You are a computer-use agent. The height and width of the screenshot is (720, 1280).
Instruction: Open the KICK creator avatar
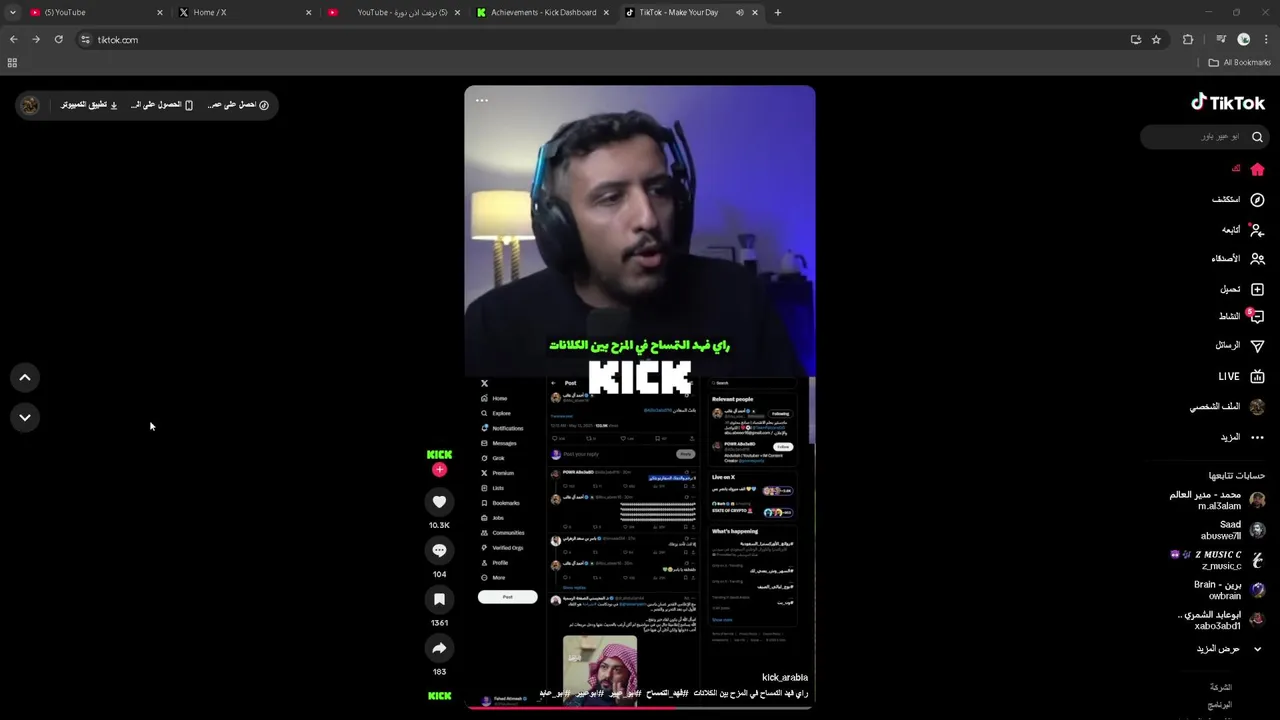coord(439,455)
